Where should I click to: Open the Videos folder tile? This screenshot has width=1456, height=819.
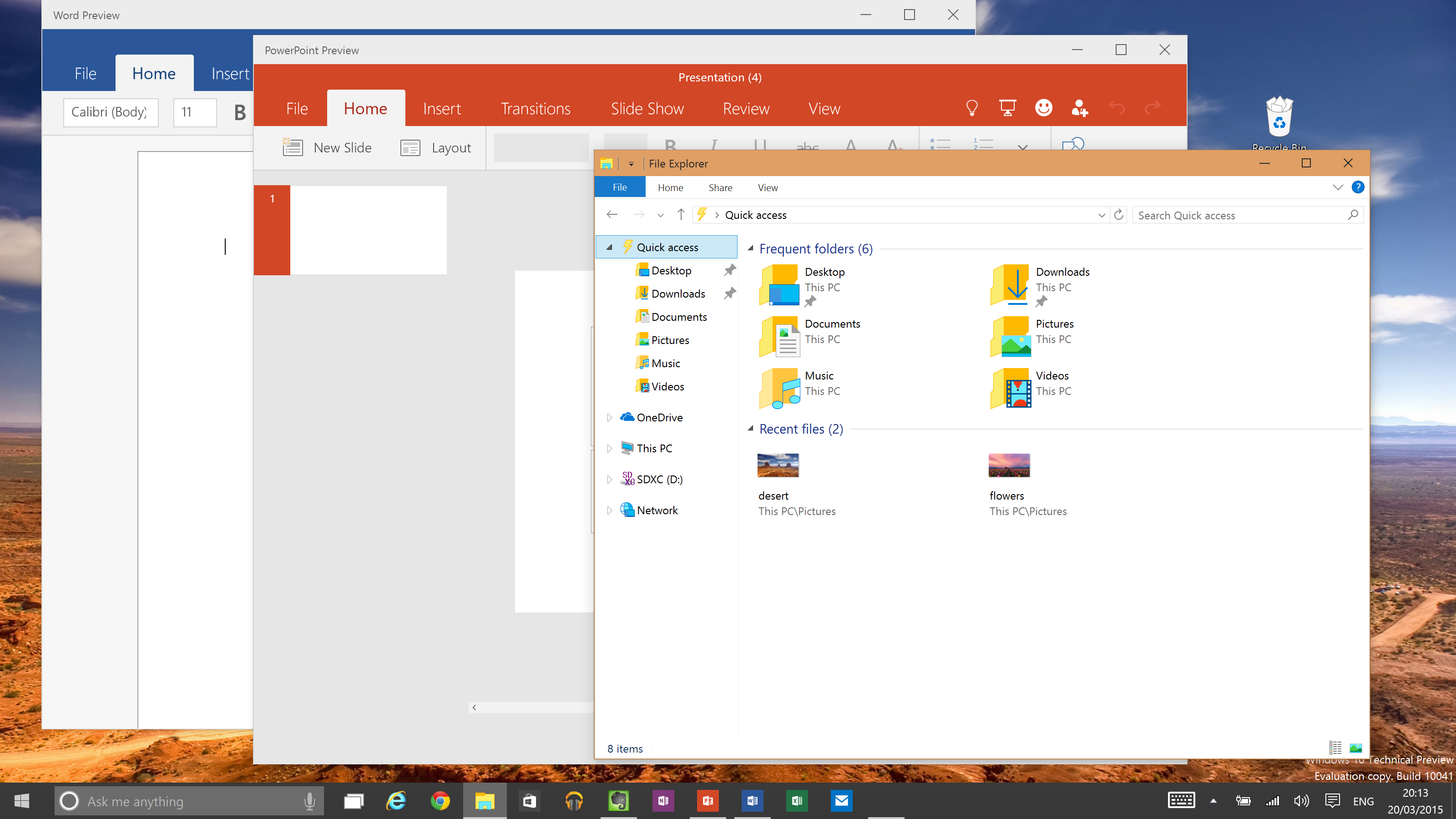point(1031,388)
